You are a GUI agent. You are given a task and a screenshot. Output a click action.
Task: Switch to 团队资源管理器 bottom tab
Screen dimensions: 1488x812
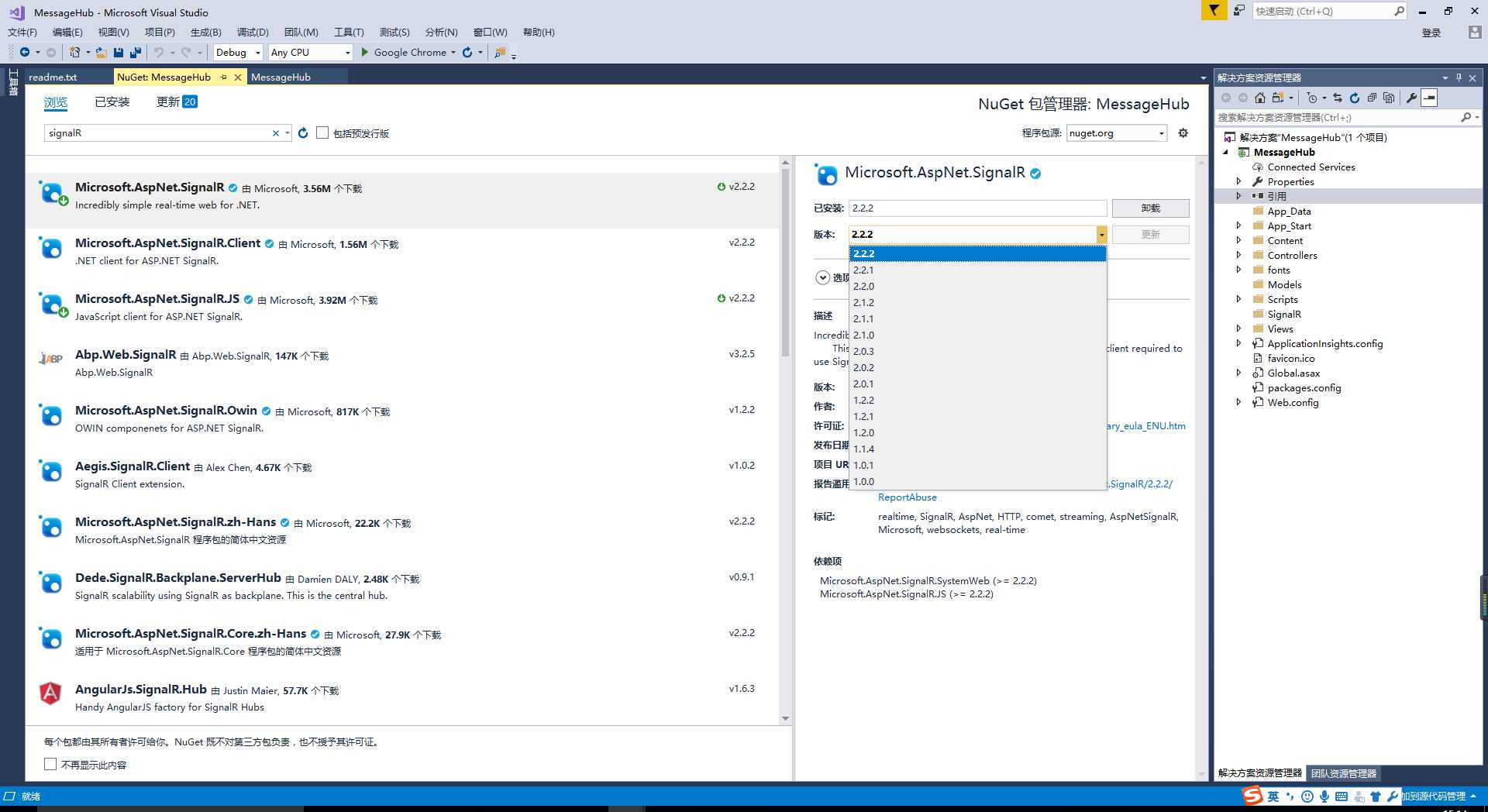pos(1344,773)
